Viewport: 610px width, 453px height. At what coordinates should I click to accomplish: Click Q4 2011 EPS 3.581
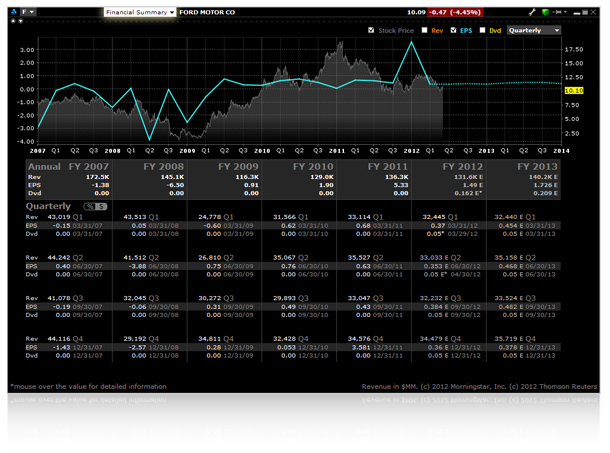pos(362,347)
